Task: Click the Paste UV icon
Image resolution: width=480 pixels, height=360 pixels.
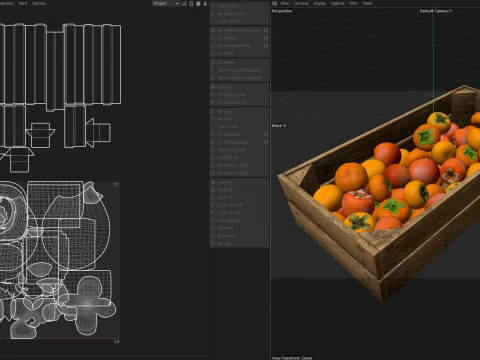Action: tap(213, 190)
